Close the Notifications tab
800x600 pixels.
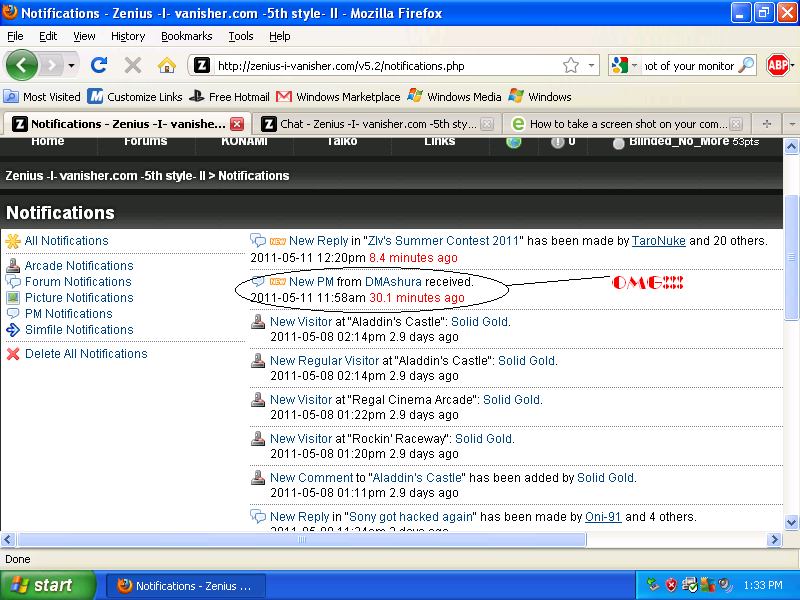click(237, 124)
